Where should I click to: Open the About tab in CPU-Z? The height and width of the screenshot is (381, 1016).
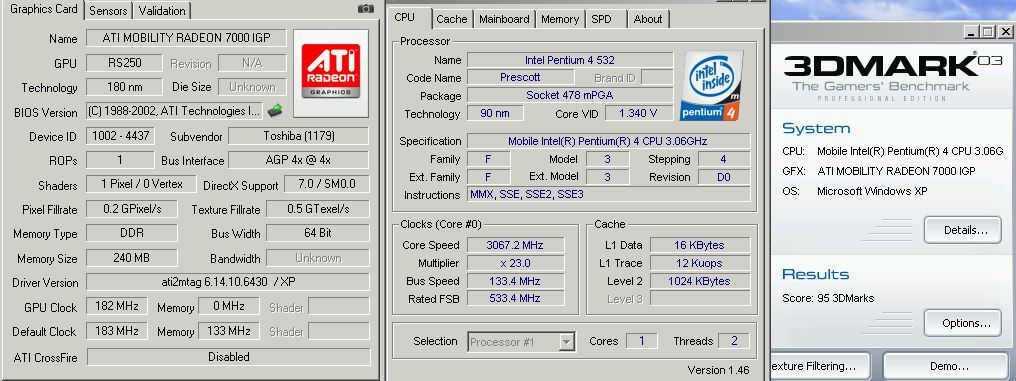648,19
